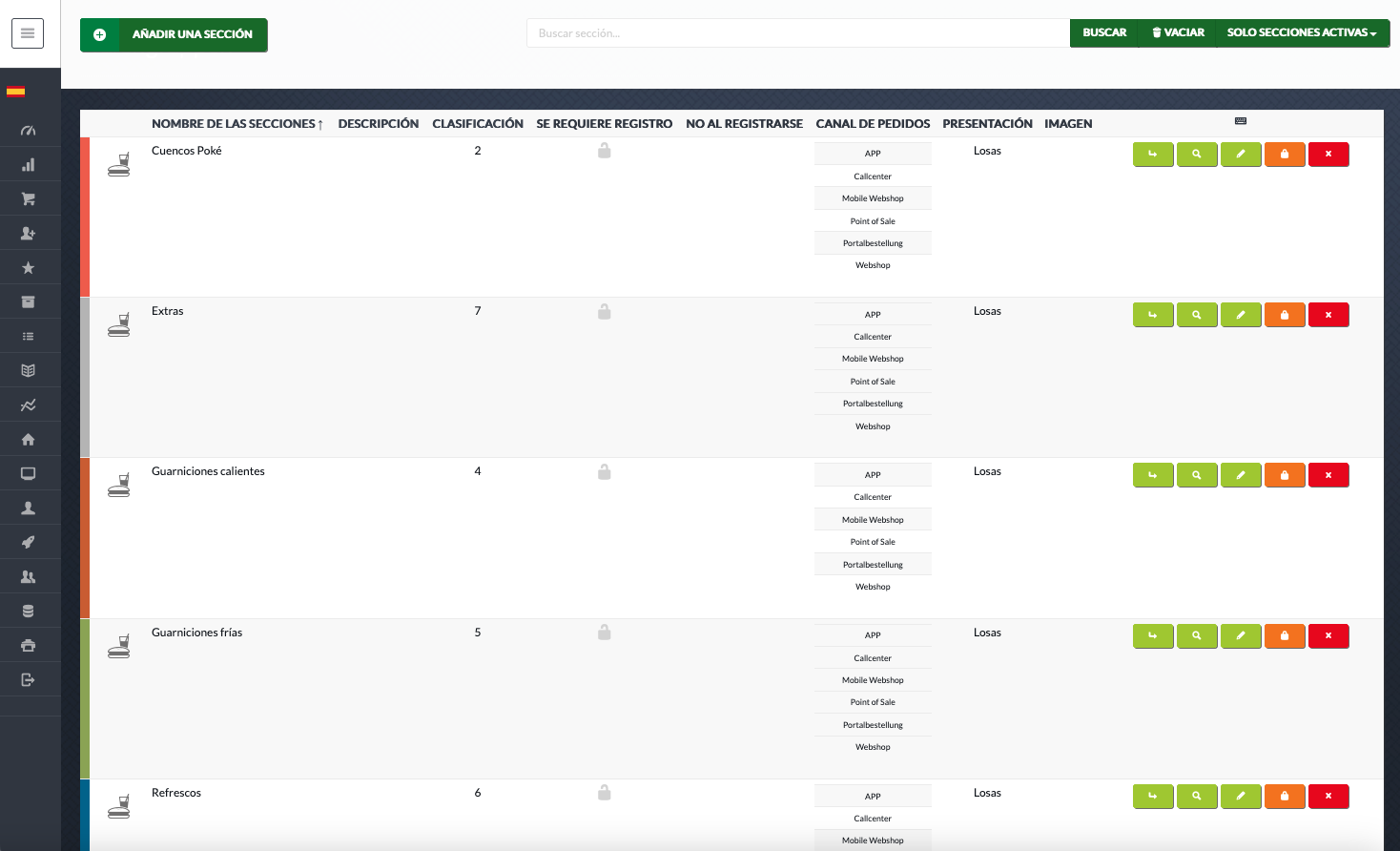Screen dimensions: 1400x851
Task: Sort by Descripción column header
Action: (379, 124)
